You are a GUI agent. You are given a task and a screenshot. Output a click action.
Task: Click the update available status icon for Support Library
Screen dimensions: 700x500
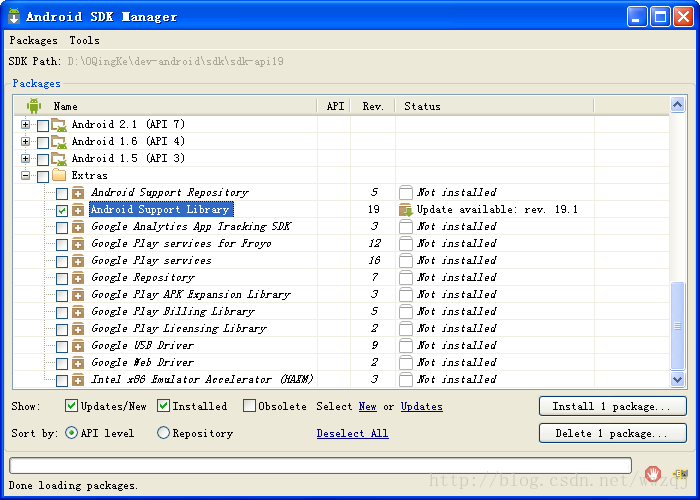pos(406,209)
